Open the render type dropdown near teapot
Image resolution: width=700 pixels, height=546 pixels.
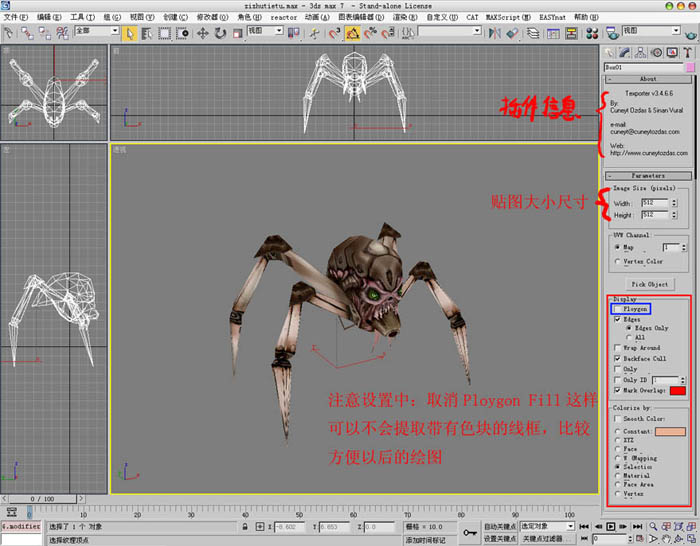click(651, 30)
